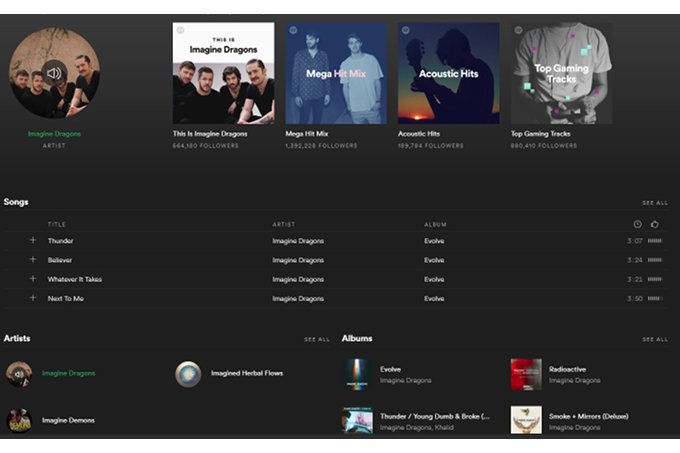Click the 1,392,228 followers count text

(x=321, y=146)
